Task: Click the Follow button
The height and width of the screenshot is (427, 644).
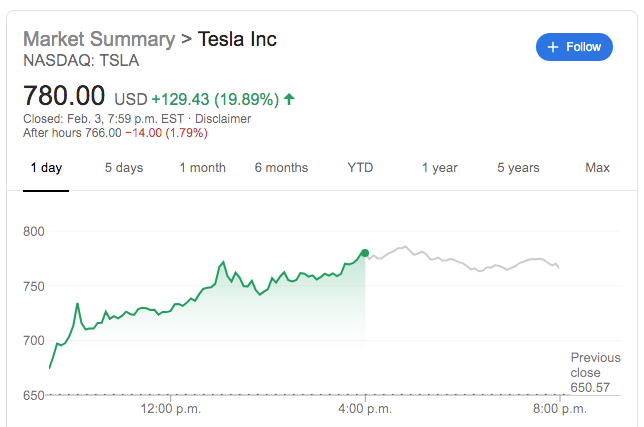Action: [574, 47]
